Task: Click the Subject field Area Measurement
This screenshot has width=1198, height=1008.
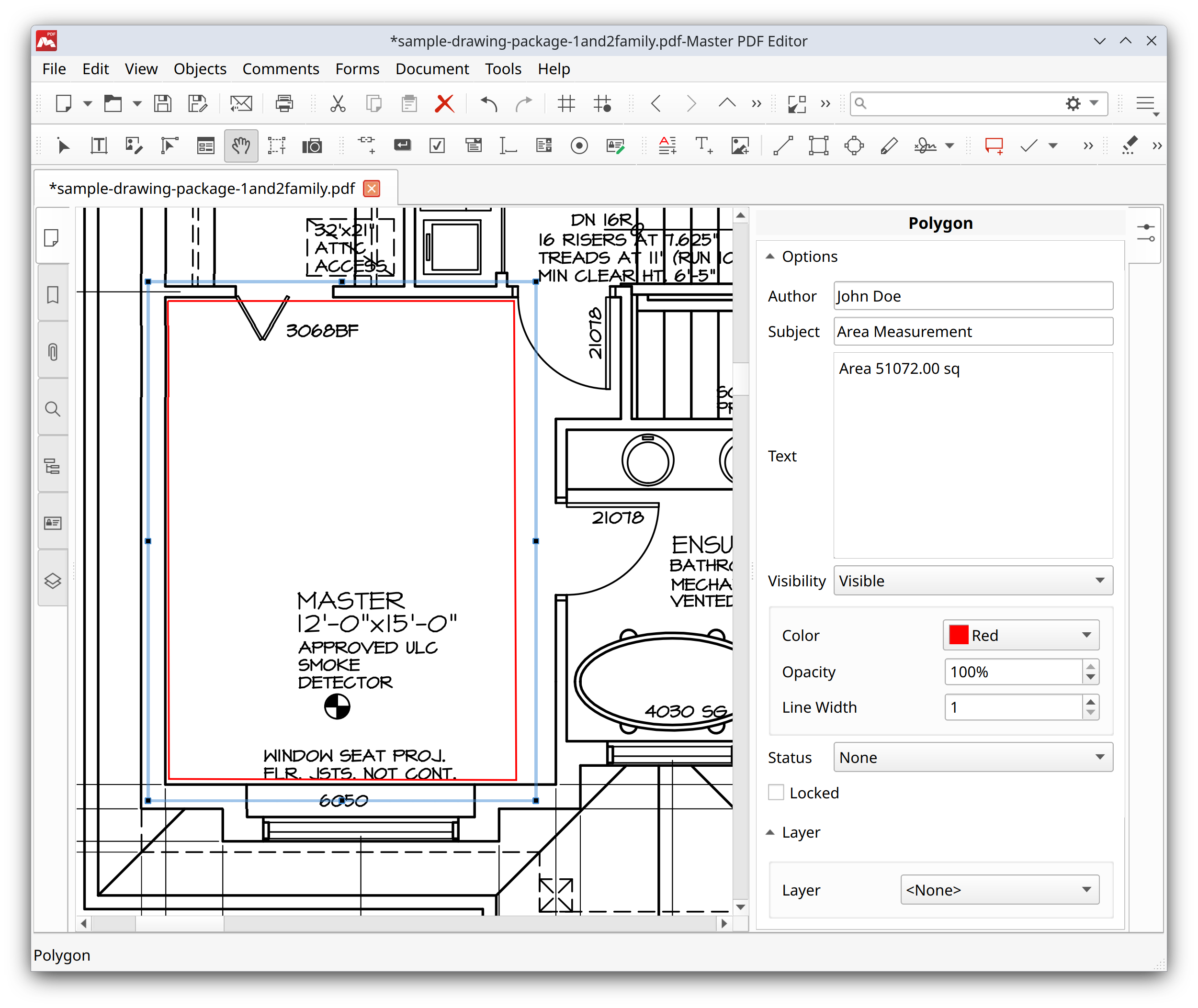Action: click(973, 331)
